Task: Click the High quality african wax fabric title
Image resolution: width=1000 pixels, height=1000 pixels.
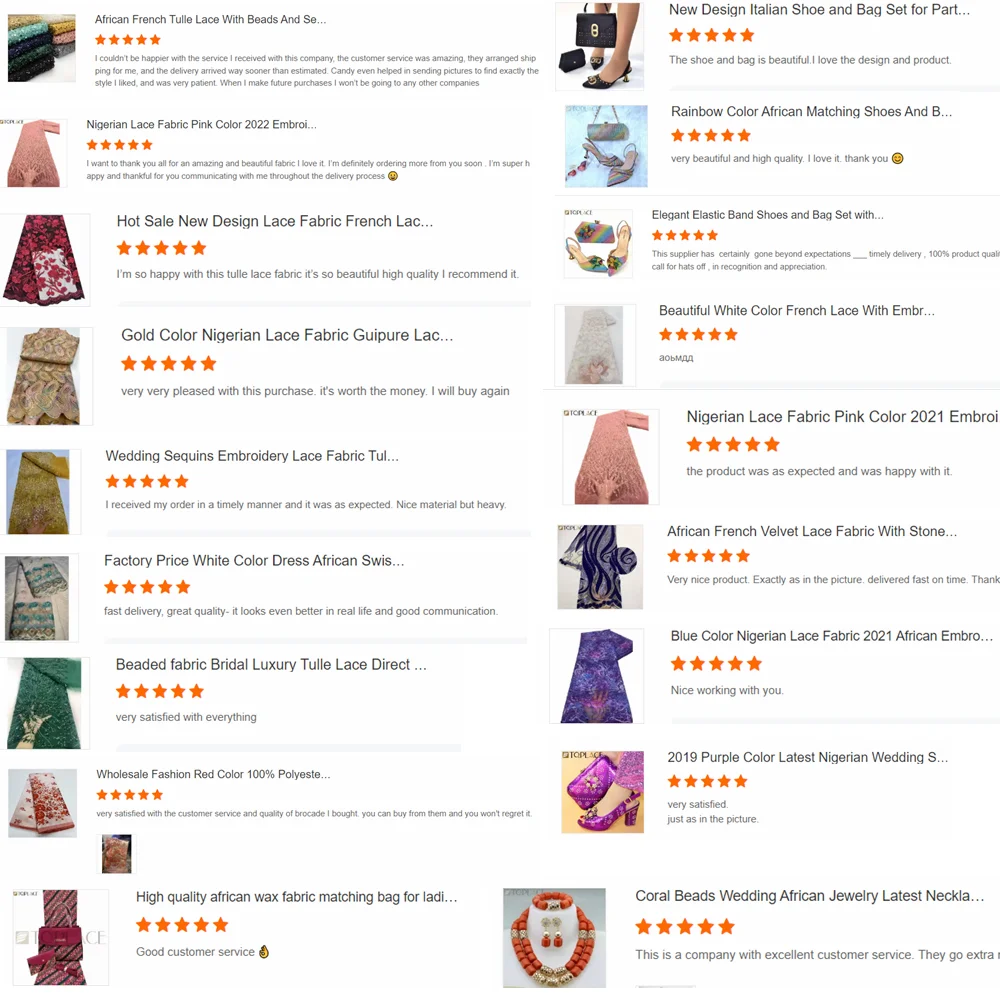Action: pos(297,897)
